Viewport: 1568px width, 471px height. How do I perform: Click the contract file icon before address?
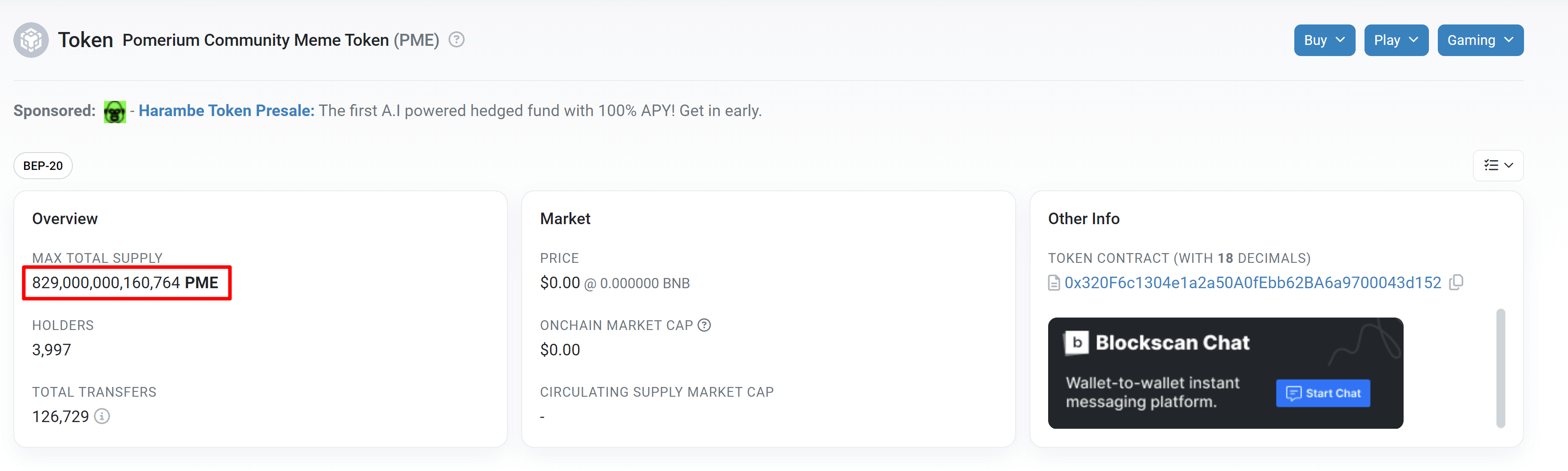[1054, 283]
